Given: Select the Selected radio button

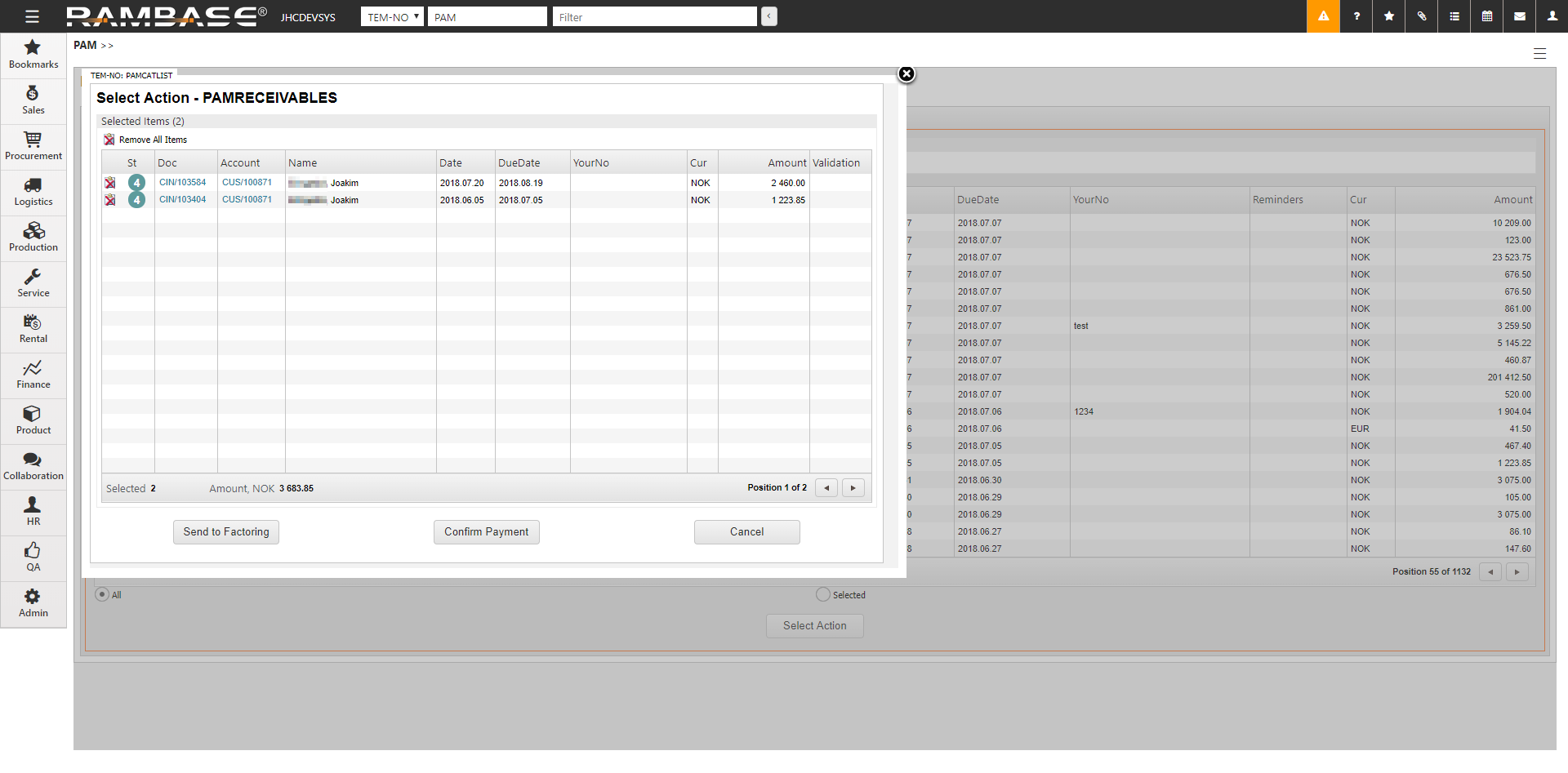Looking at the screenshot, I should pos(823,594).
